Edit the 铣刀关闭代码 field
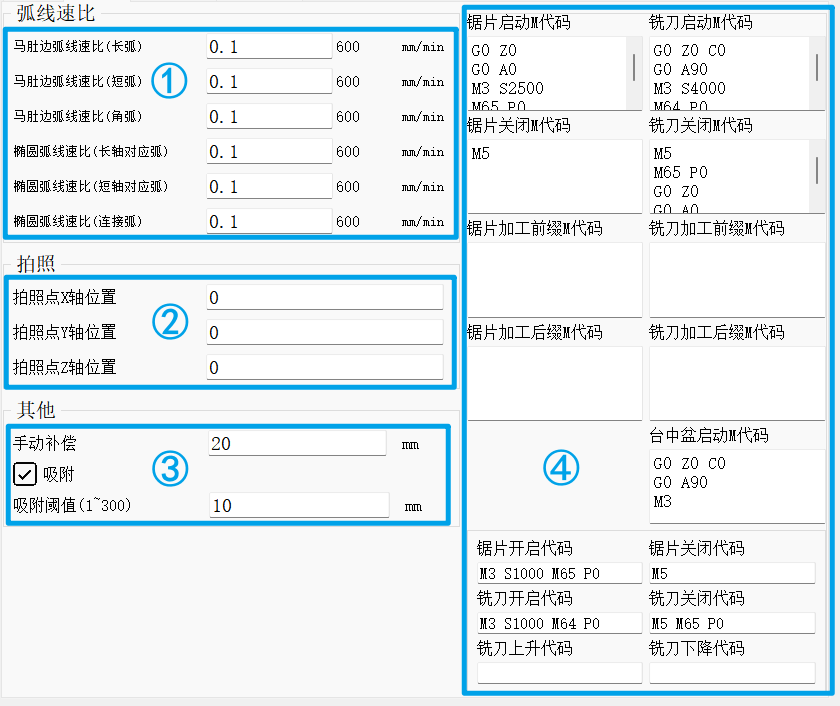The image size is (840, 706). 731,624
